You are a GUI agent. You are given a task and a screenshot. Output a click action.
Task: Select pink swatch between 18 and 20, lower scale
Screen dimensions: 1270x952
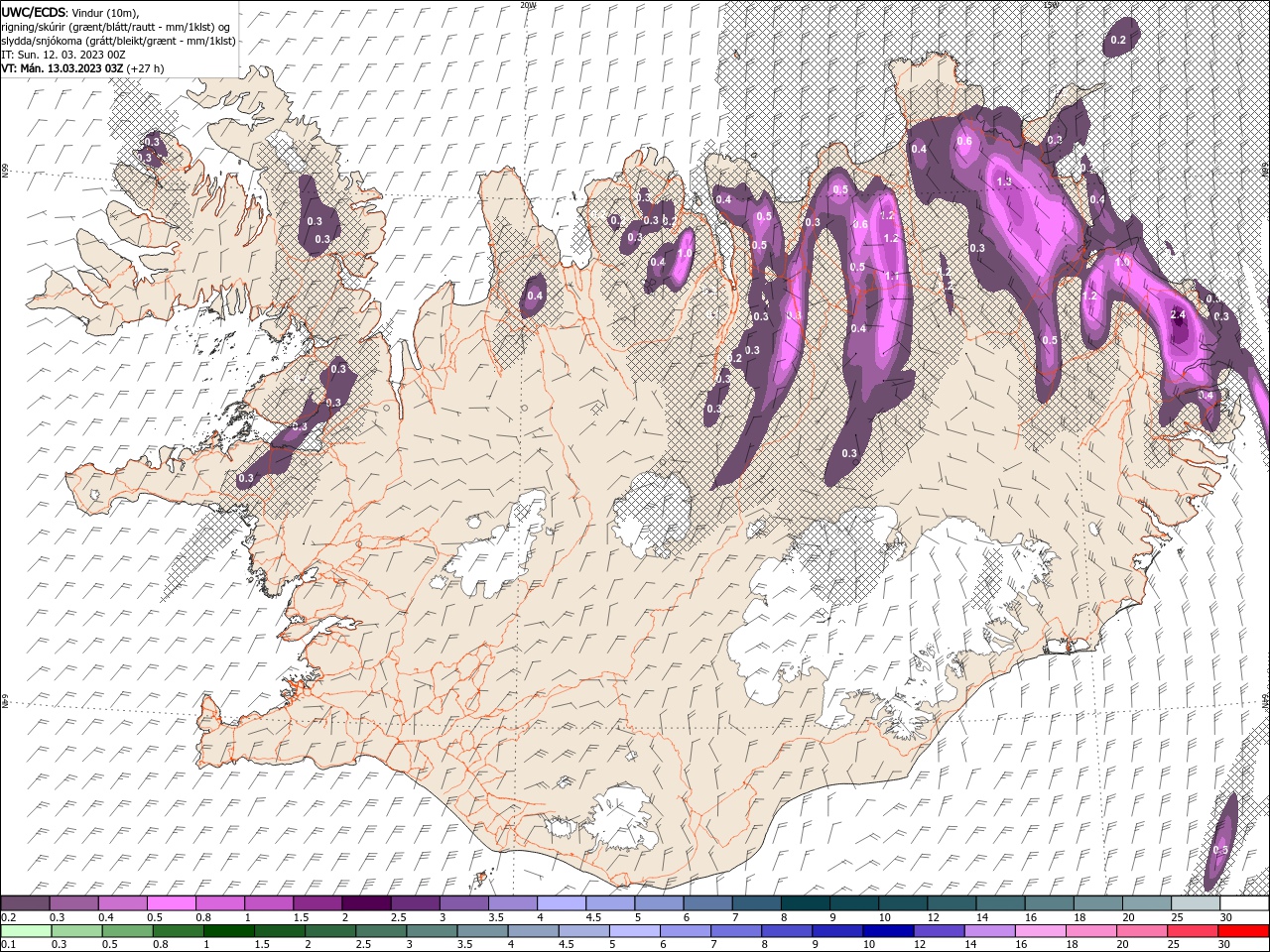(x=1091, y=931)
